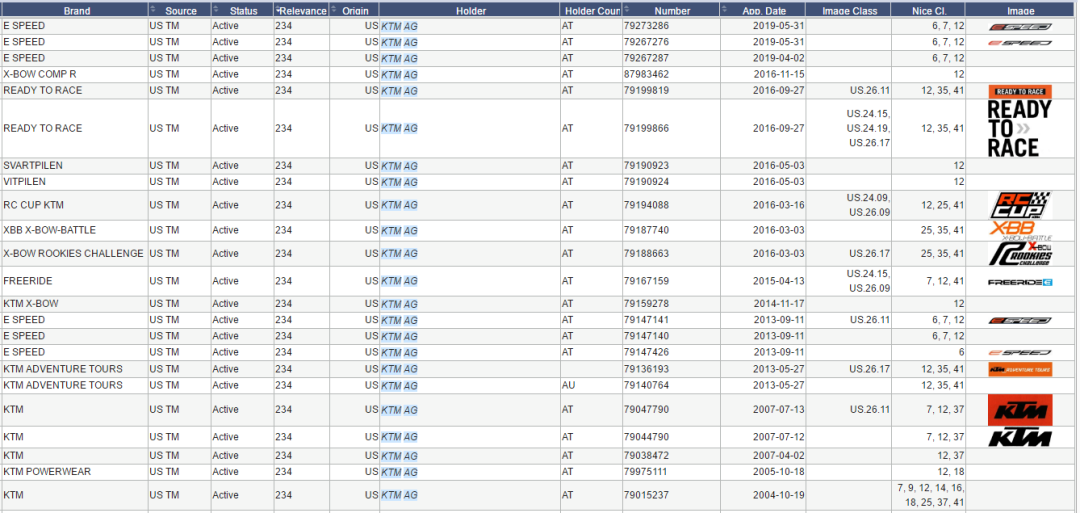Click the Image Class column header
Viewport: 1080px width, 513px height.
[x=849, y=10]
